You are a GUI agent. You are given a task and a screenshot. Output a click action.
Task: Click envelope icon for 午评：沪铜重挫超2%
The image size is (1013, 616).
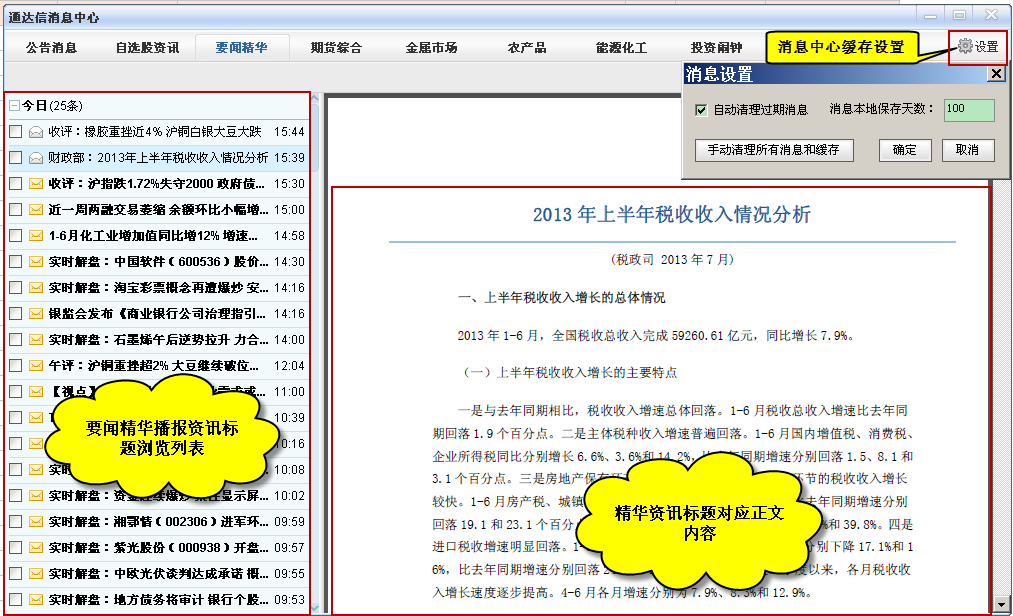[36, 366]
